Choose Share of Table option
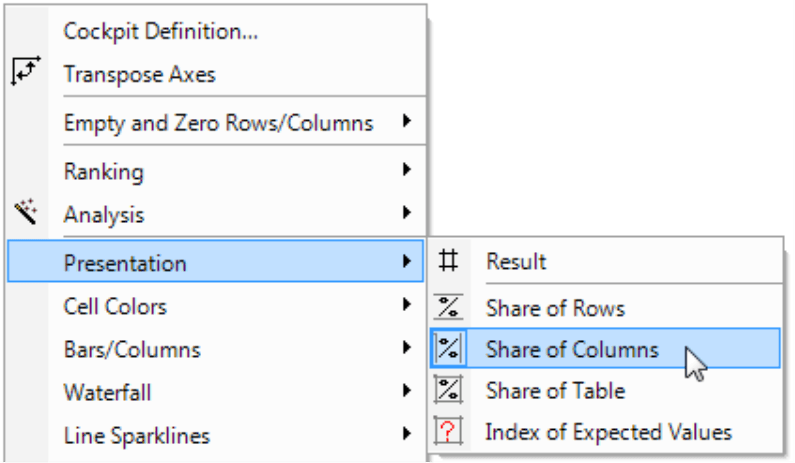 pos(605,390)
